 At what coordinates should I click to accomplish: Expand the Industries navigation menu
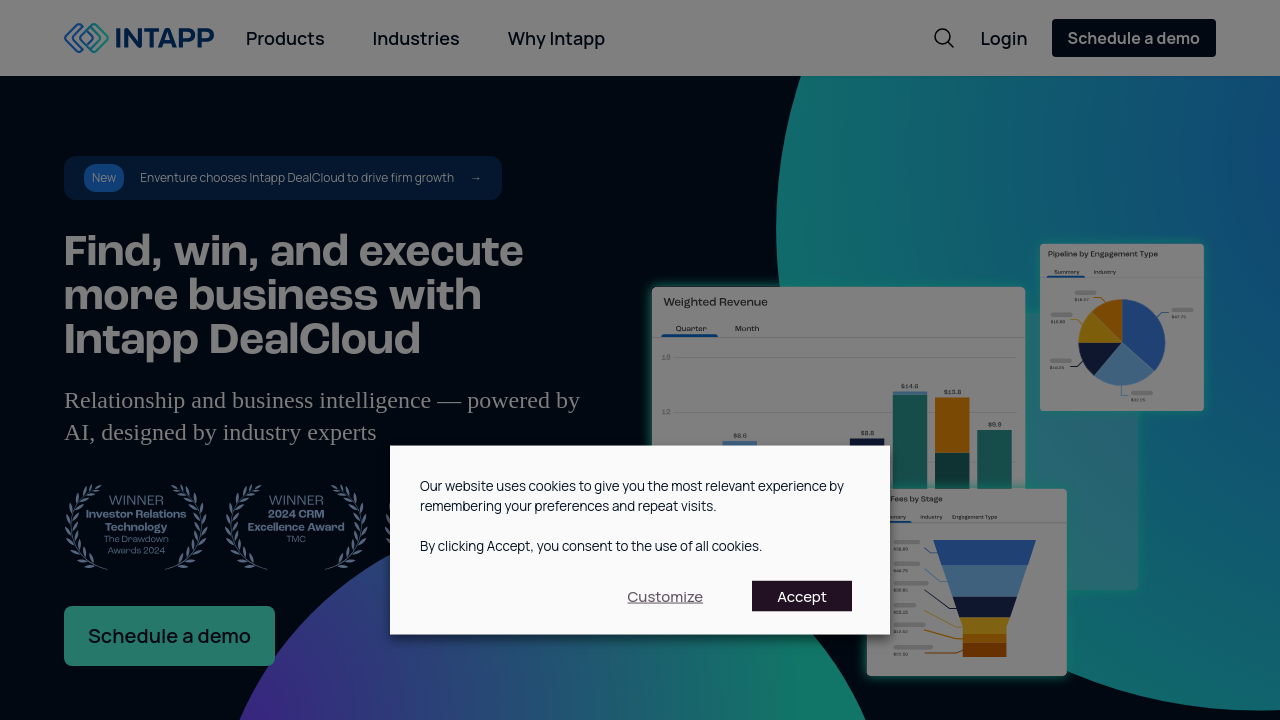coord(416,38)
